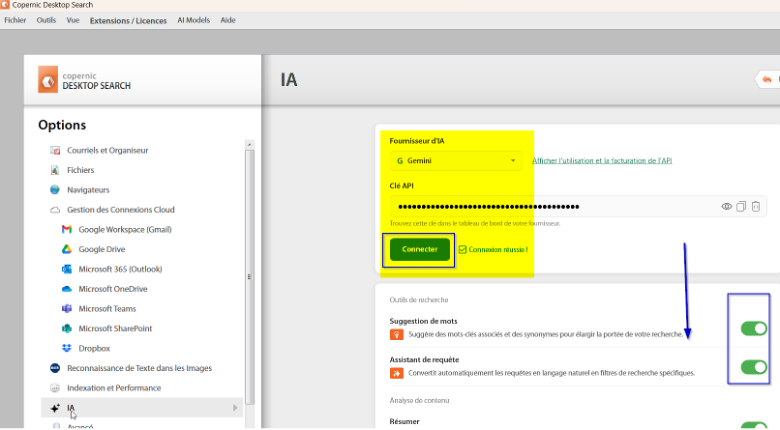Open the Aide menu

[x=228, y=20]
